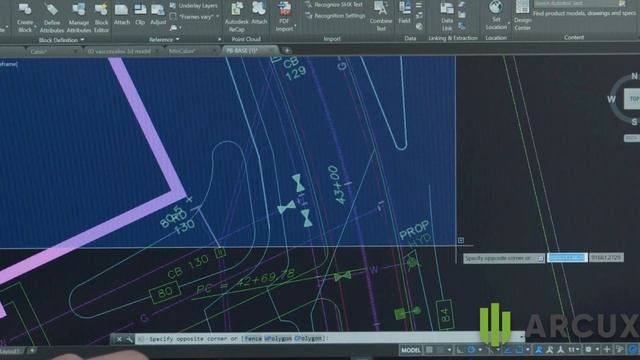Screen dimensions: 640x360
Task: Toggle polar tracking in status bar
Action: point(471,350)
